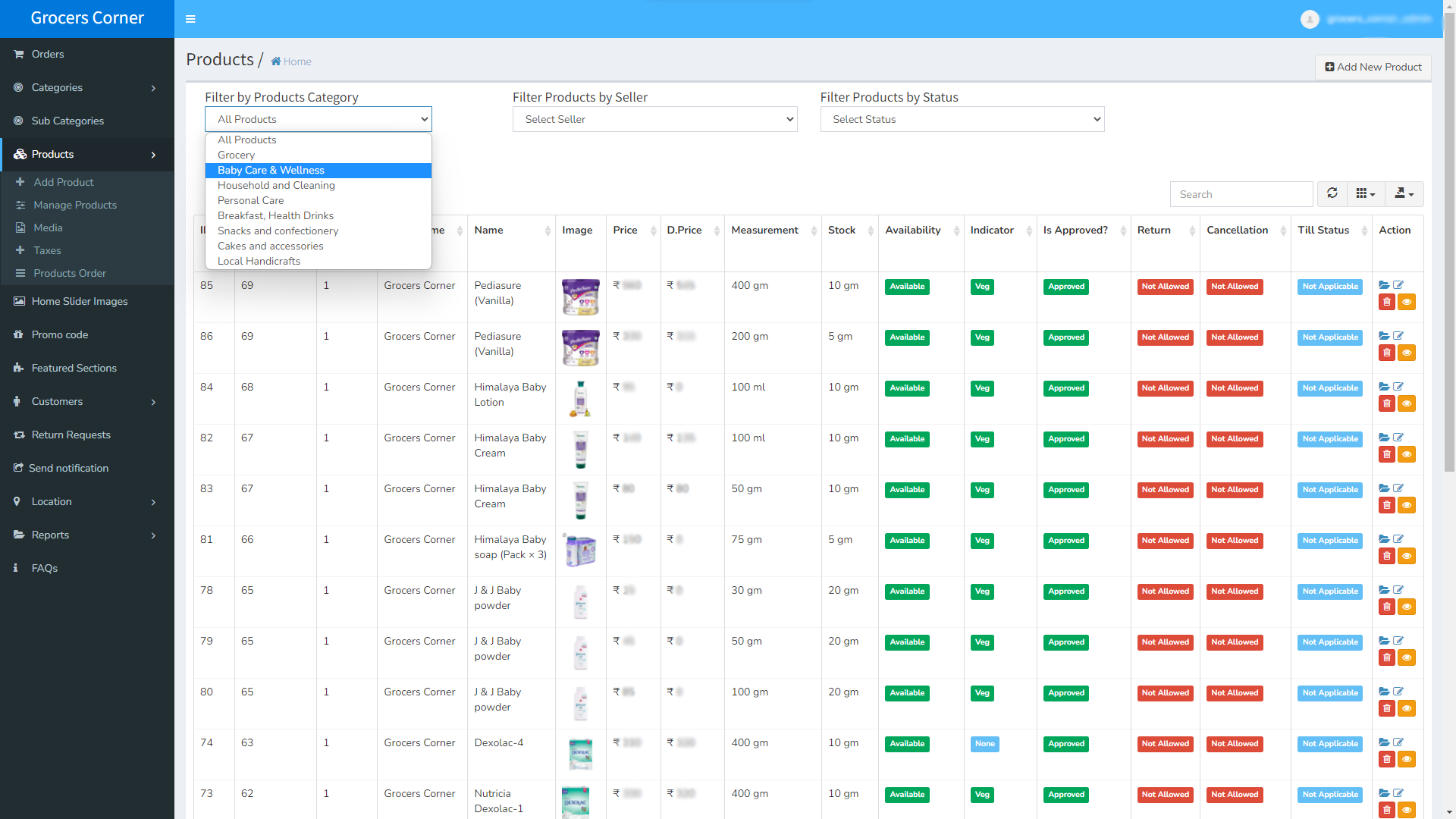Image resolution: width=1456 pixels, height=819 pixels.
Task: Click the hamburger menu toggle icon
Action: coord(190,19)
